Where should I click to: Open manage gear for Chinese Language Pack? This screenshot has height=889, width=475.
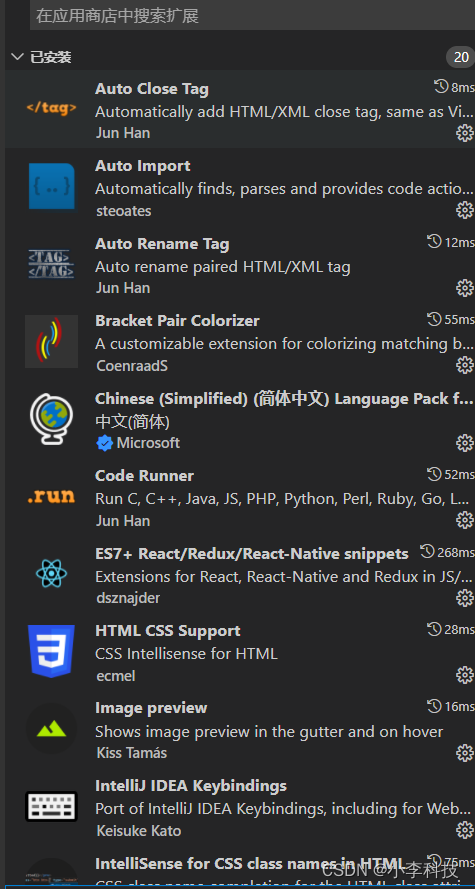pos(465,443)
